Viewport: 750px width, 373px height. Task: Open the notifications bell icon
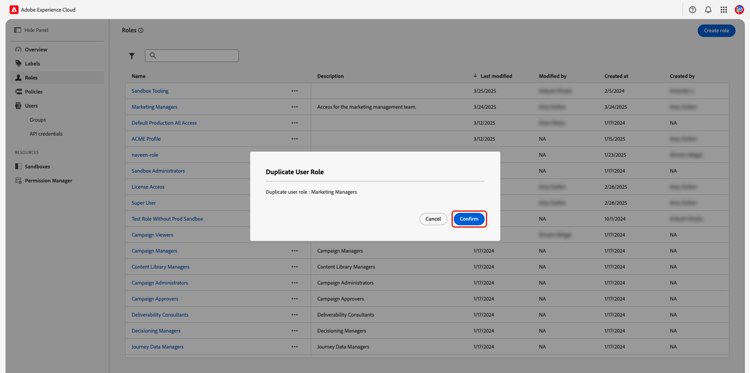click(708, 10)
